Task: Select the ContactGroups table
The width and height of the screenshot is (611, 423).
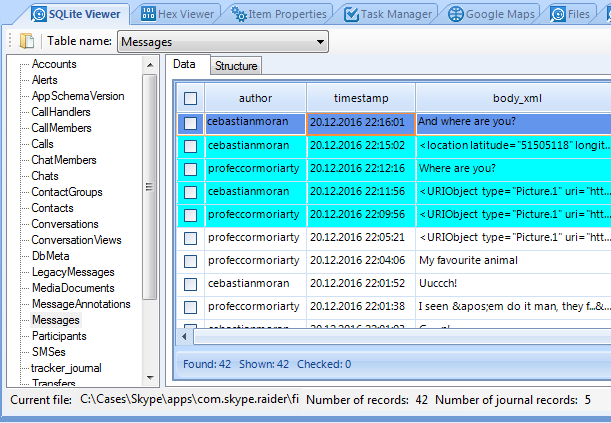Action: 67,192
